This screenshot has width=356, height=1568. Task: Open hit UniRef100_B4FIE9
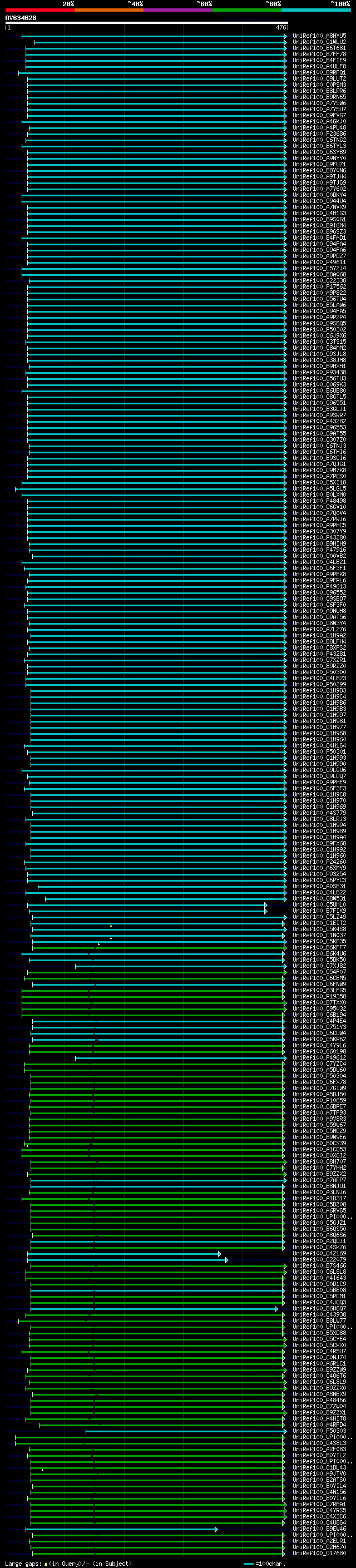pyautogui.click(x=319, y=60)
